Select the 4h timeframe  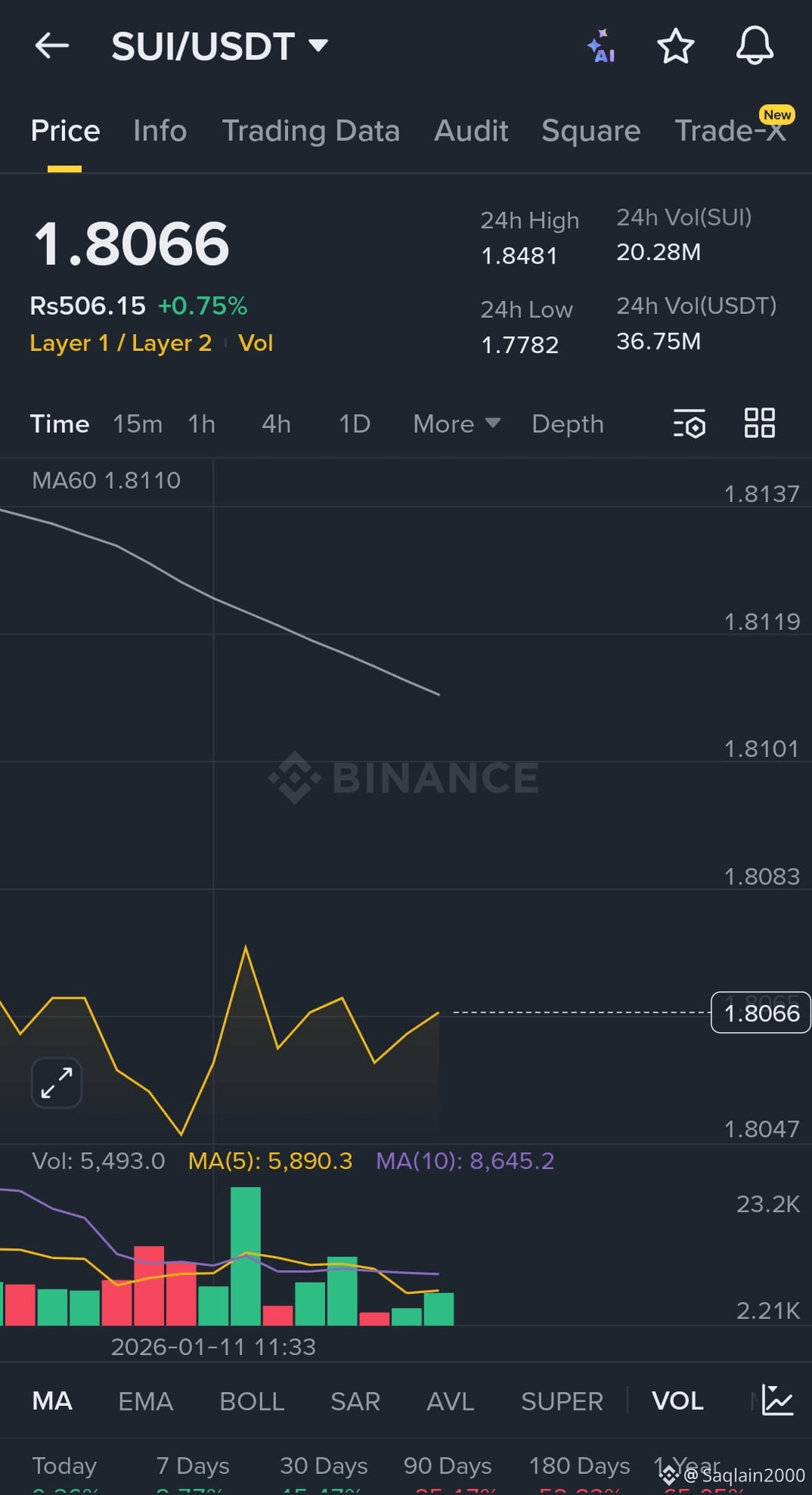276,423
